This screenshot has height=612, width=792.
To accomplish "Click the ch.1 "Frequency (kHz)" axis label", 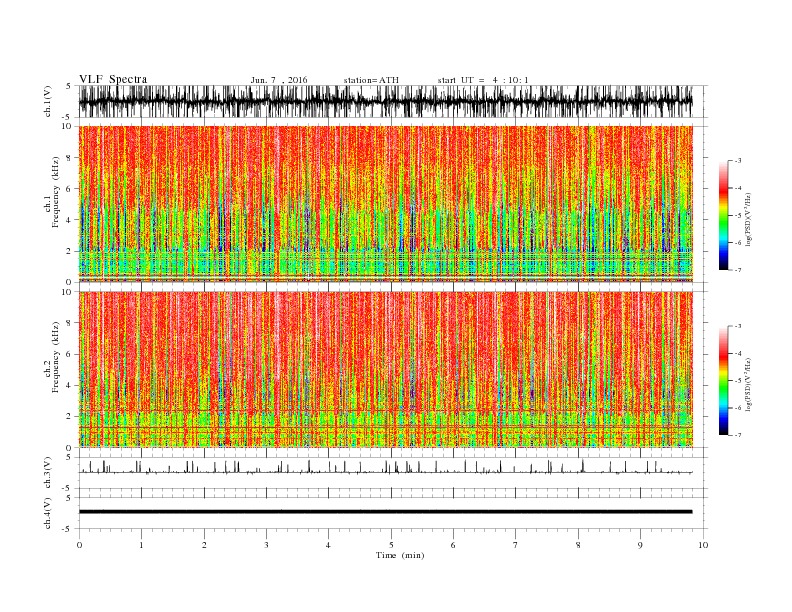I will tap(55, 192).
